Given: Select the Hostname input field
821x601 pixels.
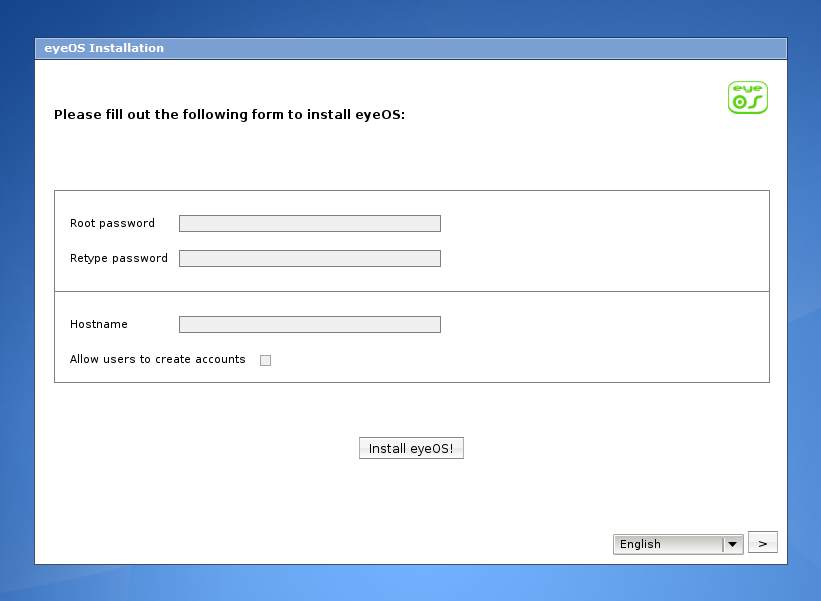Looking at the screenshot, I should 310,325.
